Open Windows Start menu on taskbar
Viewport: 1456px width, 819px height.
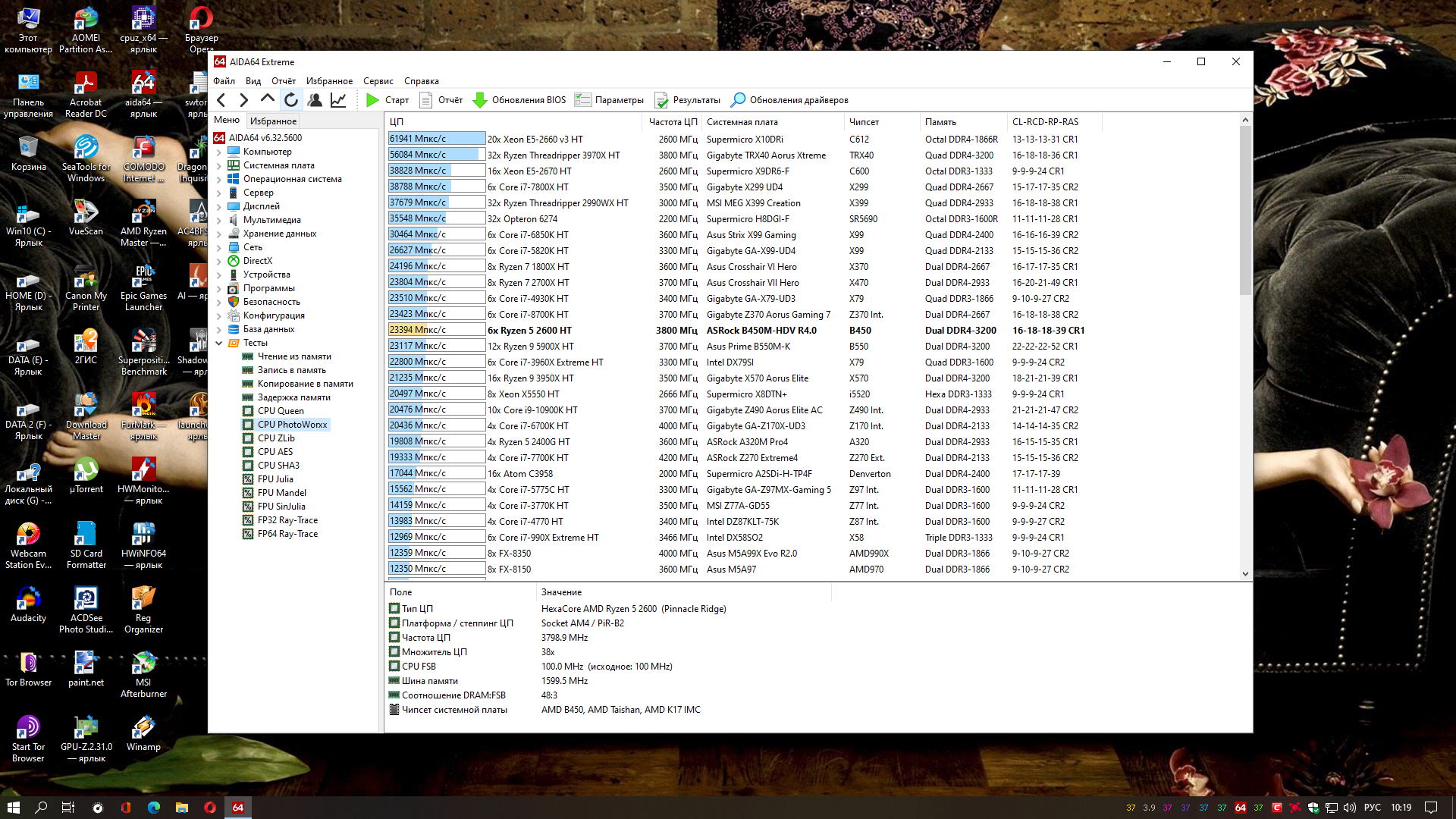point(13,808)
